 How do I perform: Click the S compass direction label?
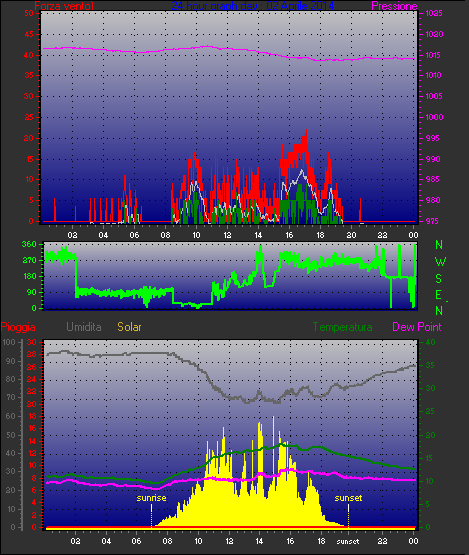click(438, 279)
